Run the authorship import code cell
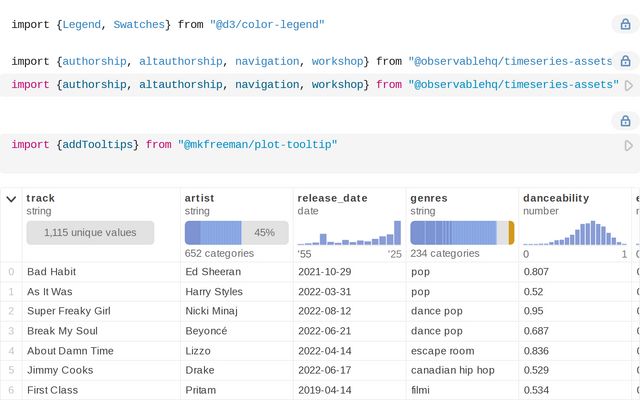The width and height of the screenshot is (640, 400). coord(629,86)
